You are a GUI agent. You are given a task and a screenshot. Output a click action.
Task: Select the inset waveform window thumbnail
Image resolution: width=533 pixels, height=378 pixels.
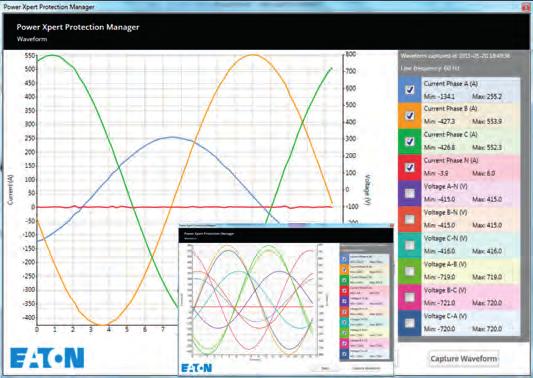pyautogui.click(x=286, y=300)
